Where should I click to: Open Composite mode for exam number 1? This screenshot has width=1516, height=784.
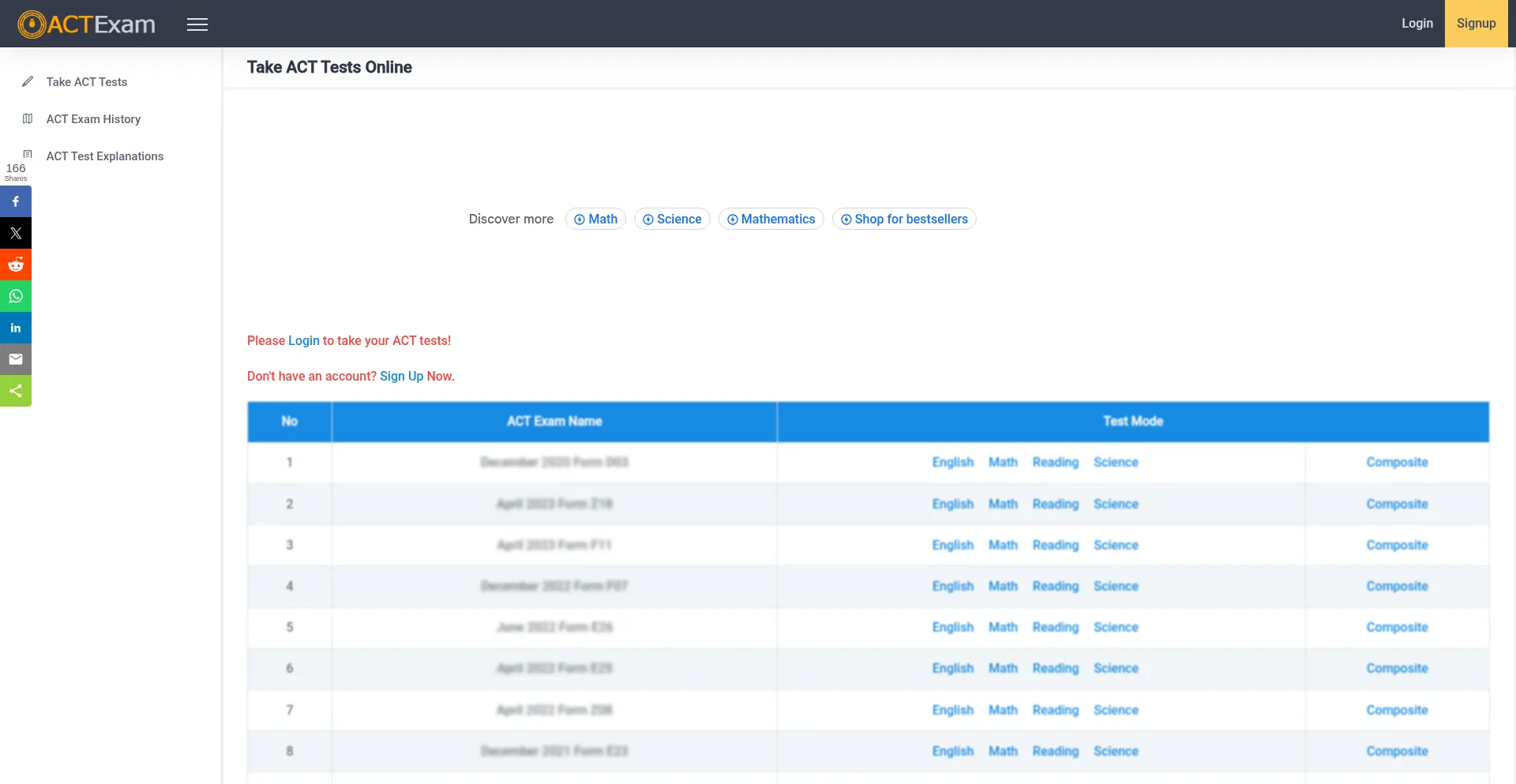(1397, 462)
